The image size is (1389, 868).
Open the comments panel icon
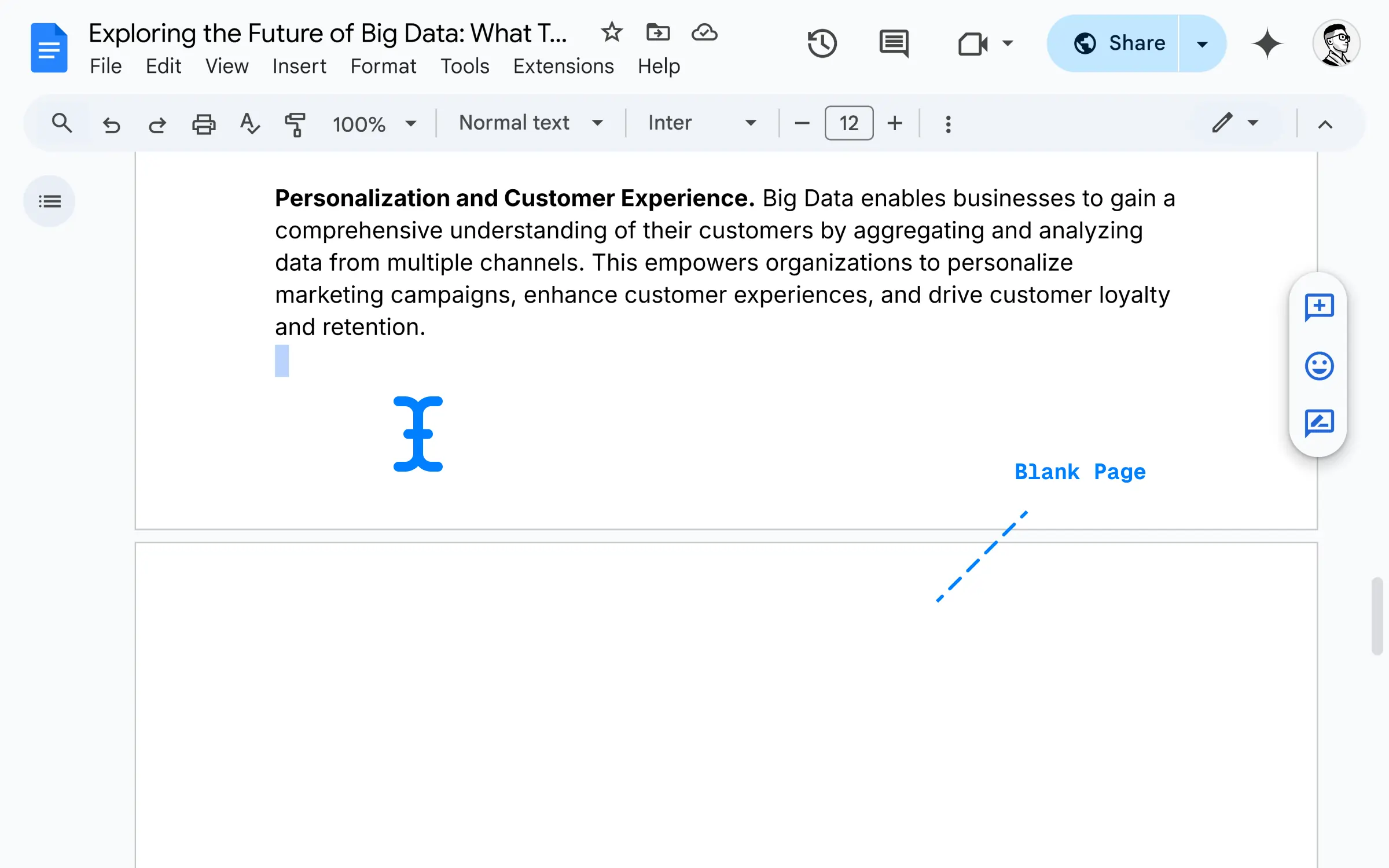click(x=894, y=43)
